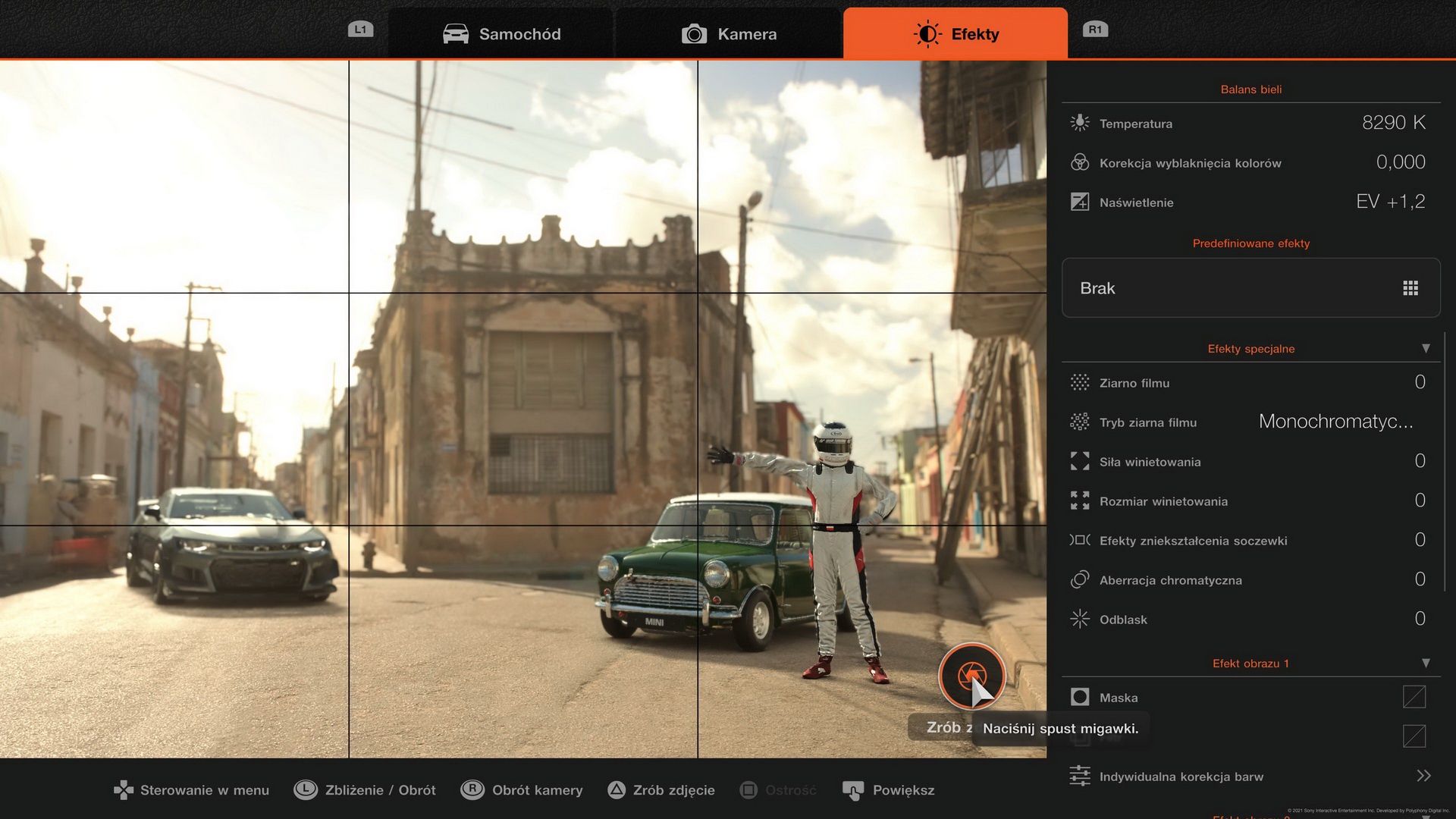Switch to the Samochód tab
The width and height of the screenshot is (1456, 819).
(500, 33)
